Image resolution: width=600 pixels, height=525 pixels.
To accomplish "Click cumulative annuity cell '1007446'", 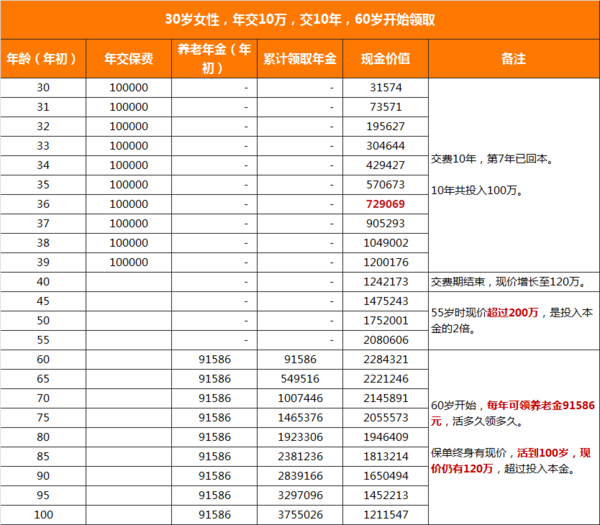I will (x=300, y=398).
